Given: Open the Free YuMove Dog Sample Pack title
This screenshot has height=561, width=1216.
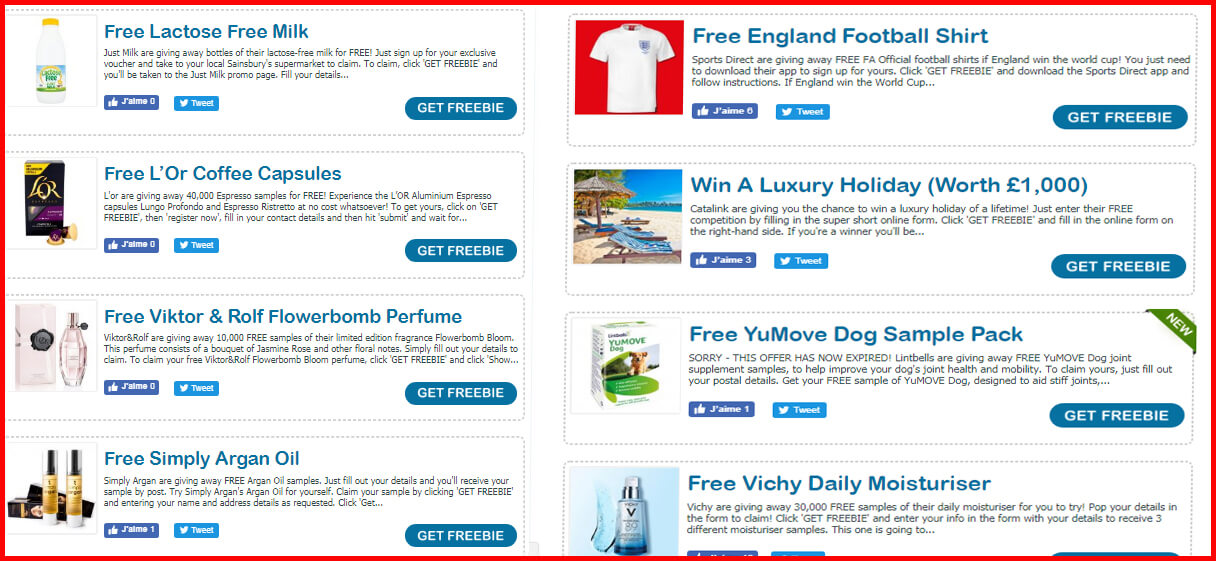Looking at the screenshot, I should [856, 334].
